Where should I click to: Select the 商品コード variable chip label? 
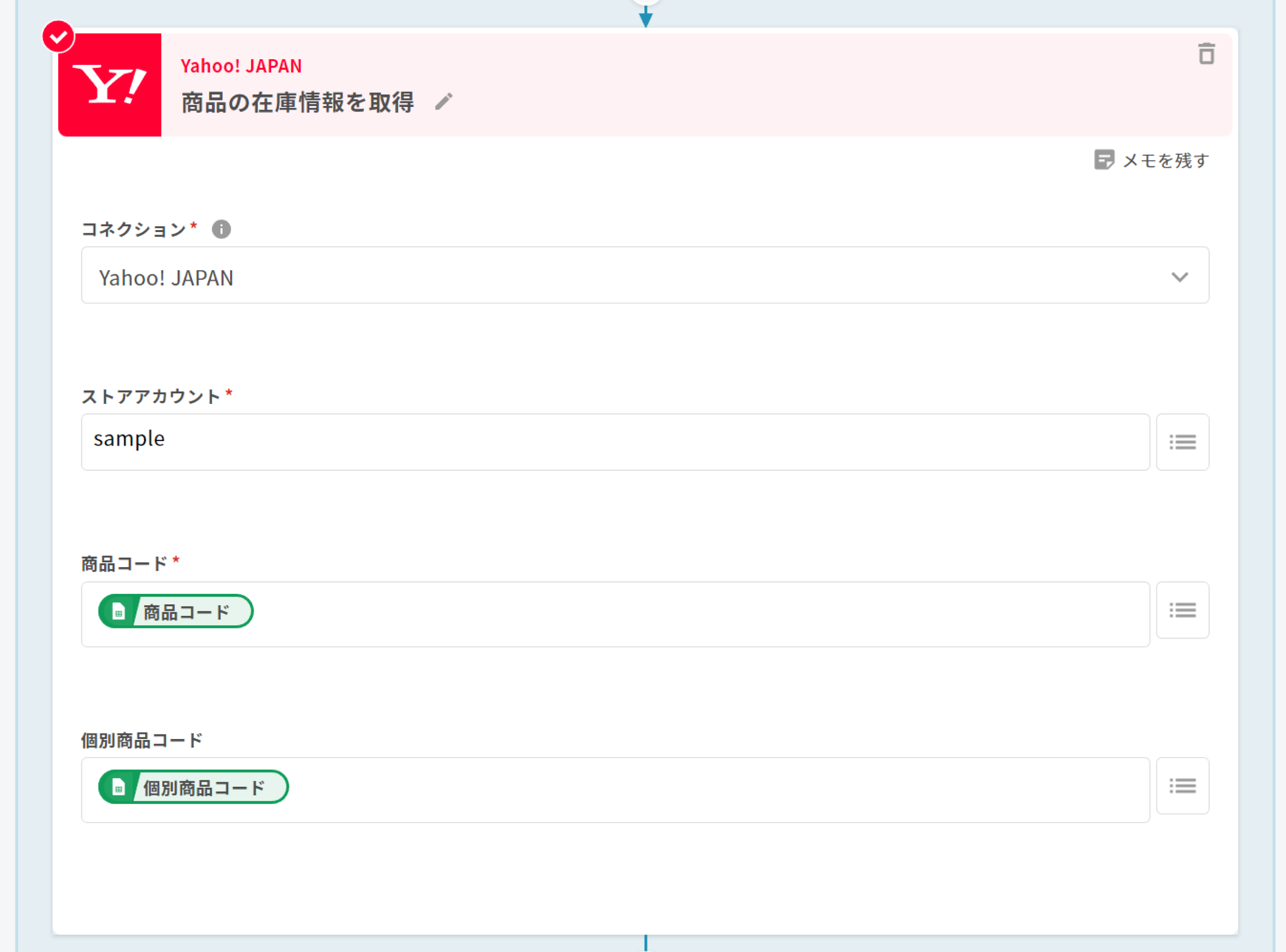coord(187,612)
